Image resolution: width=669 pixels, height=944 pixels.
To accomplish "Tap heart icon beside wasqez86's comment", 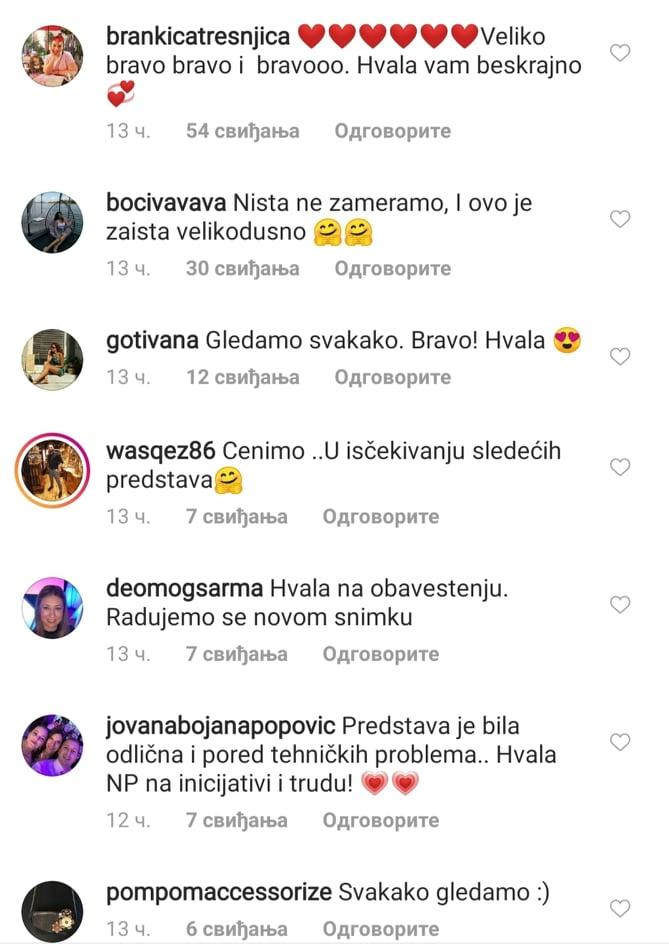I will tap(620, 467).
